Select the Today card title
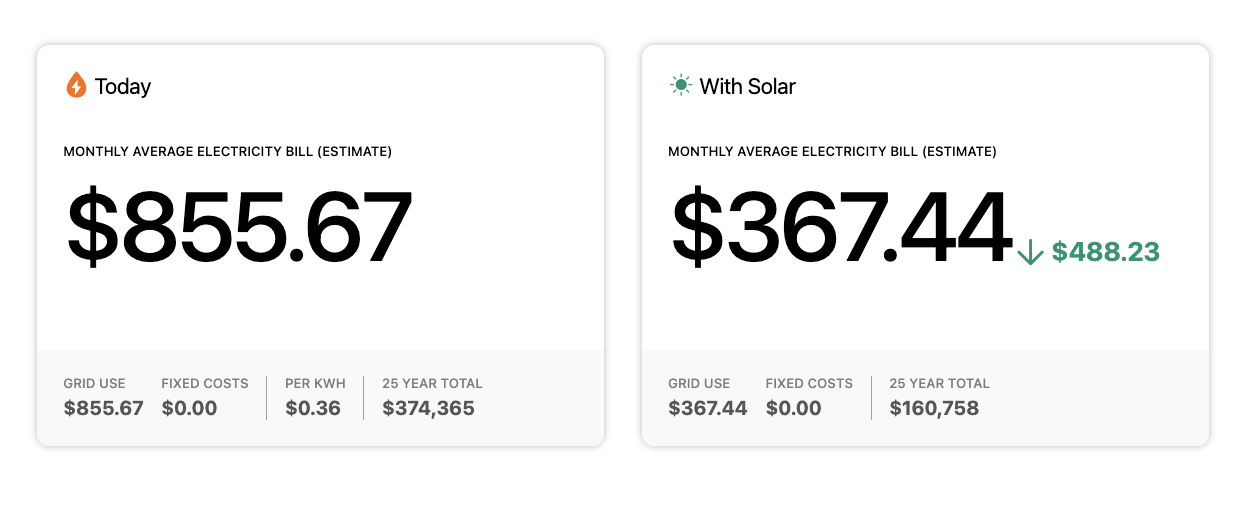 pyautogui.click(x=123, y=87)
